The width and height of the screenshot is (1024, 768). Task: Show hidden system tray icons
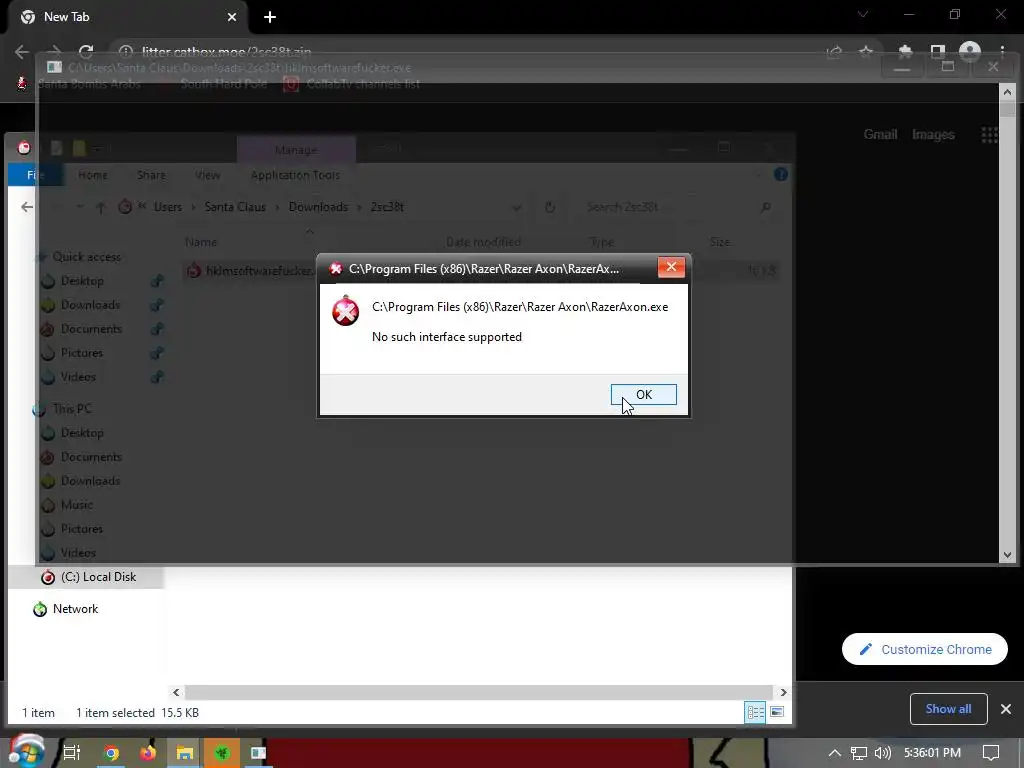[x=835, y=753]
